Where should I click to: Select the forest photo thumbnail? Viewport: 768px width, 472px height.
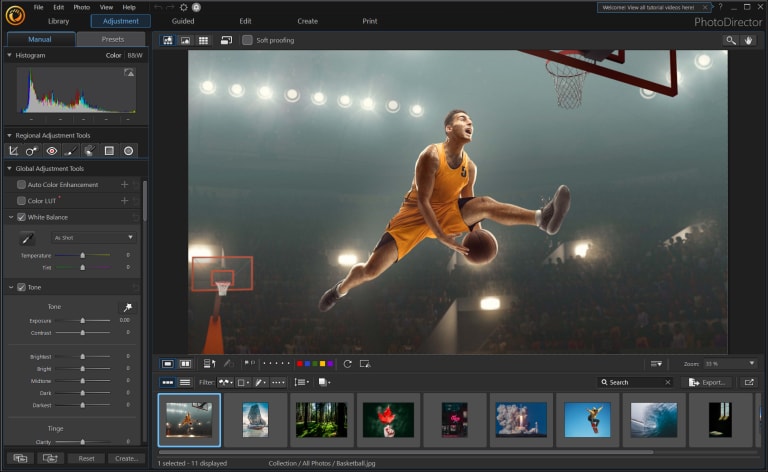click(x=321, y=419)
